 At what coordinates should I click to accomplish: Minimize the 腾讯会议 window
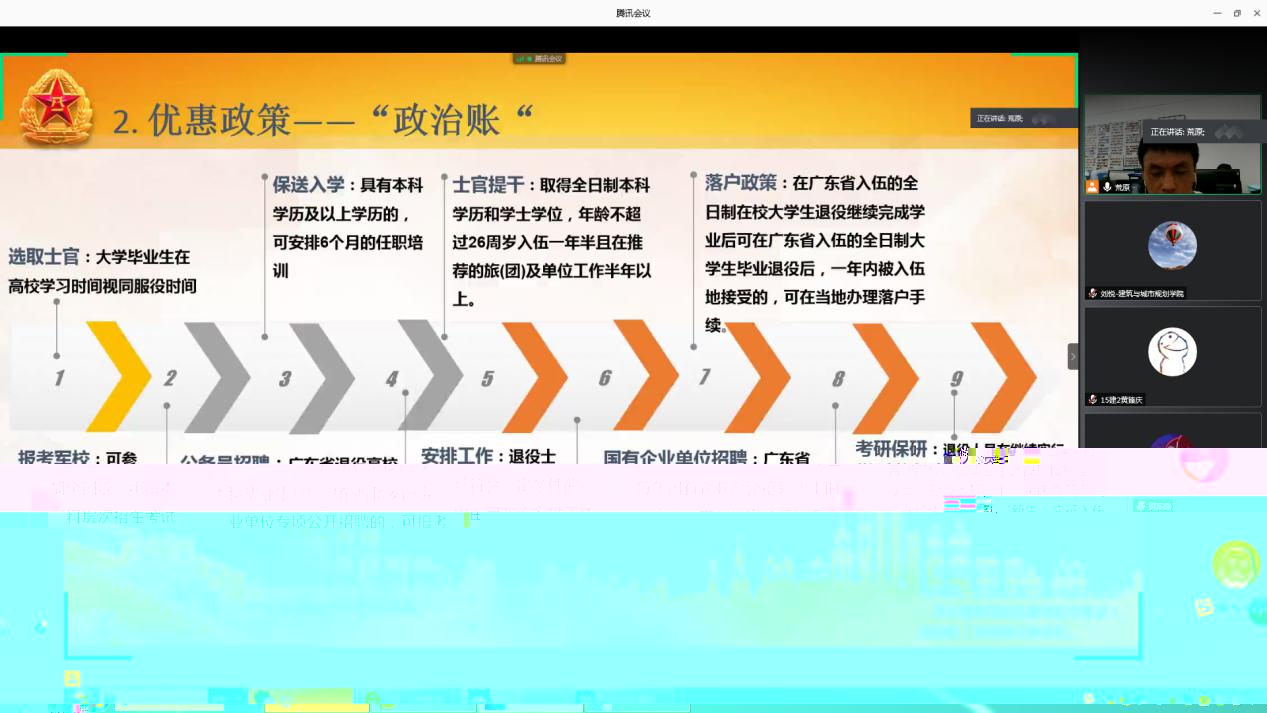[1217, 13]
